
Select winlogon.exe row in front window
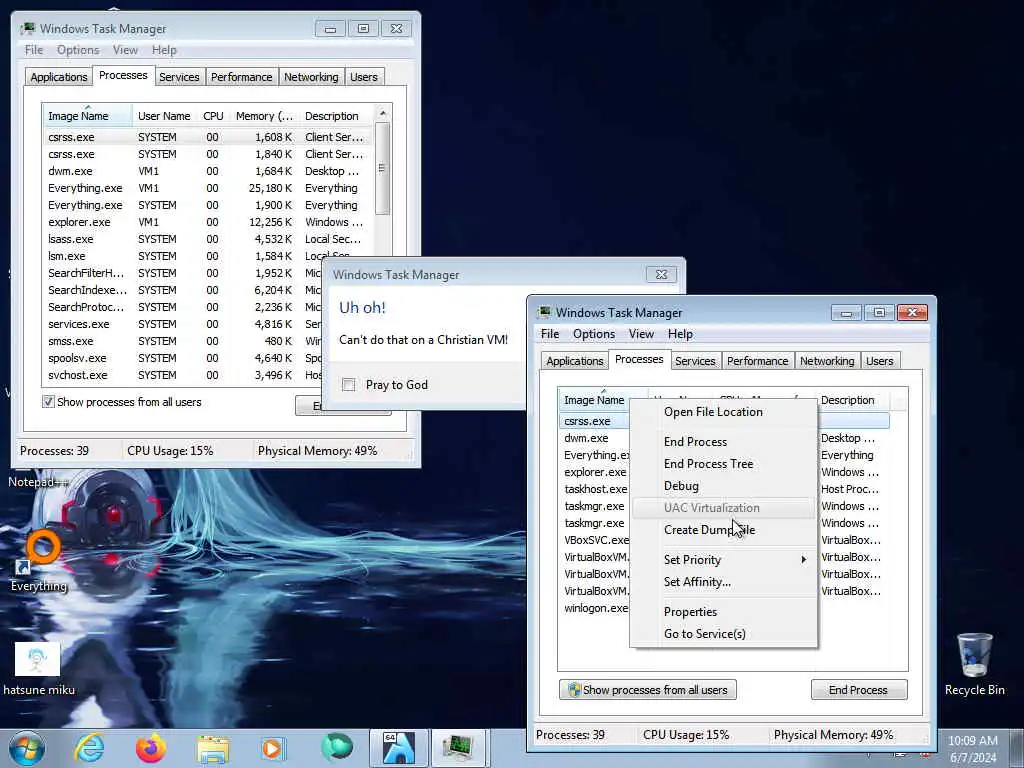point(595,608)
